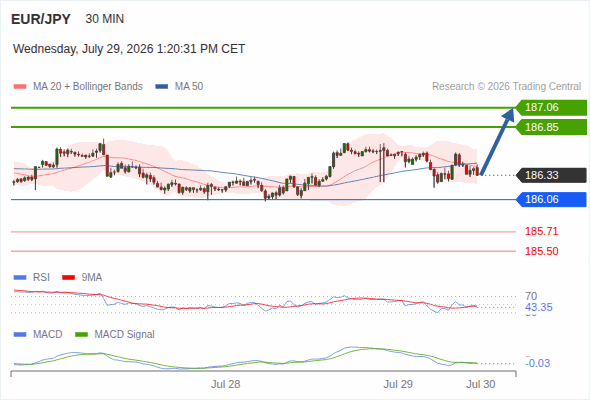Click the 30 MIN timeframe label
This screenshot has width=590, height=400.
click(105, 19)
